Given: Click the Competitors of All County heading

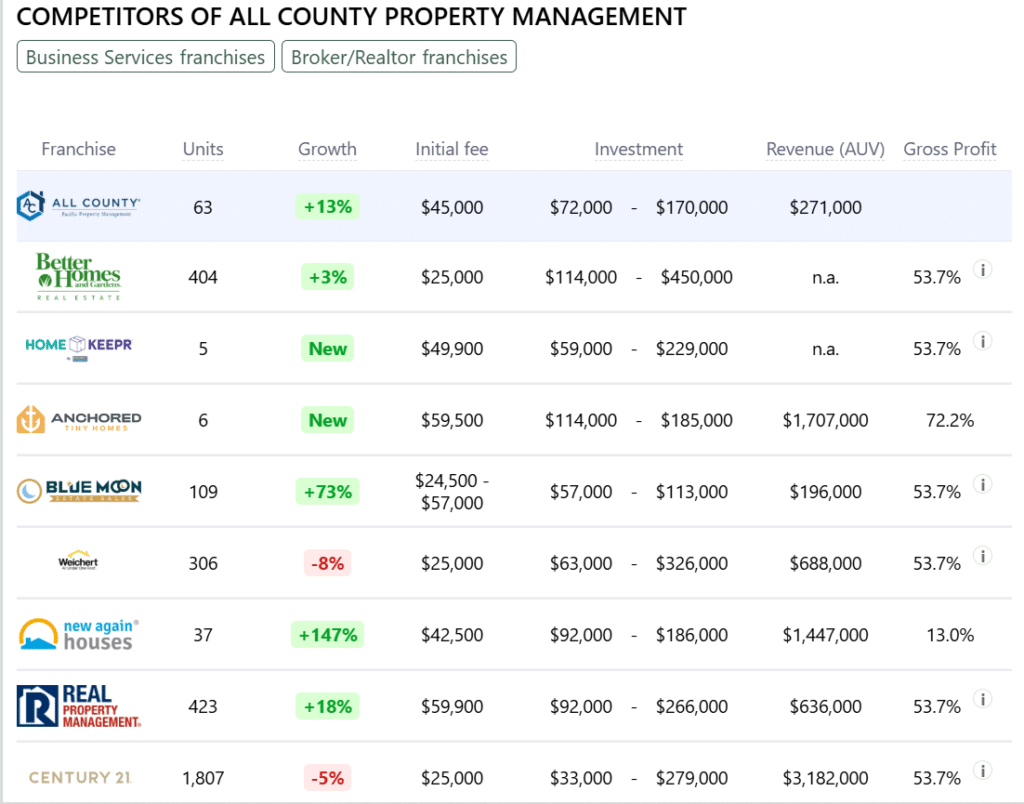Looking at the screenshot, I should [351, 16].
